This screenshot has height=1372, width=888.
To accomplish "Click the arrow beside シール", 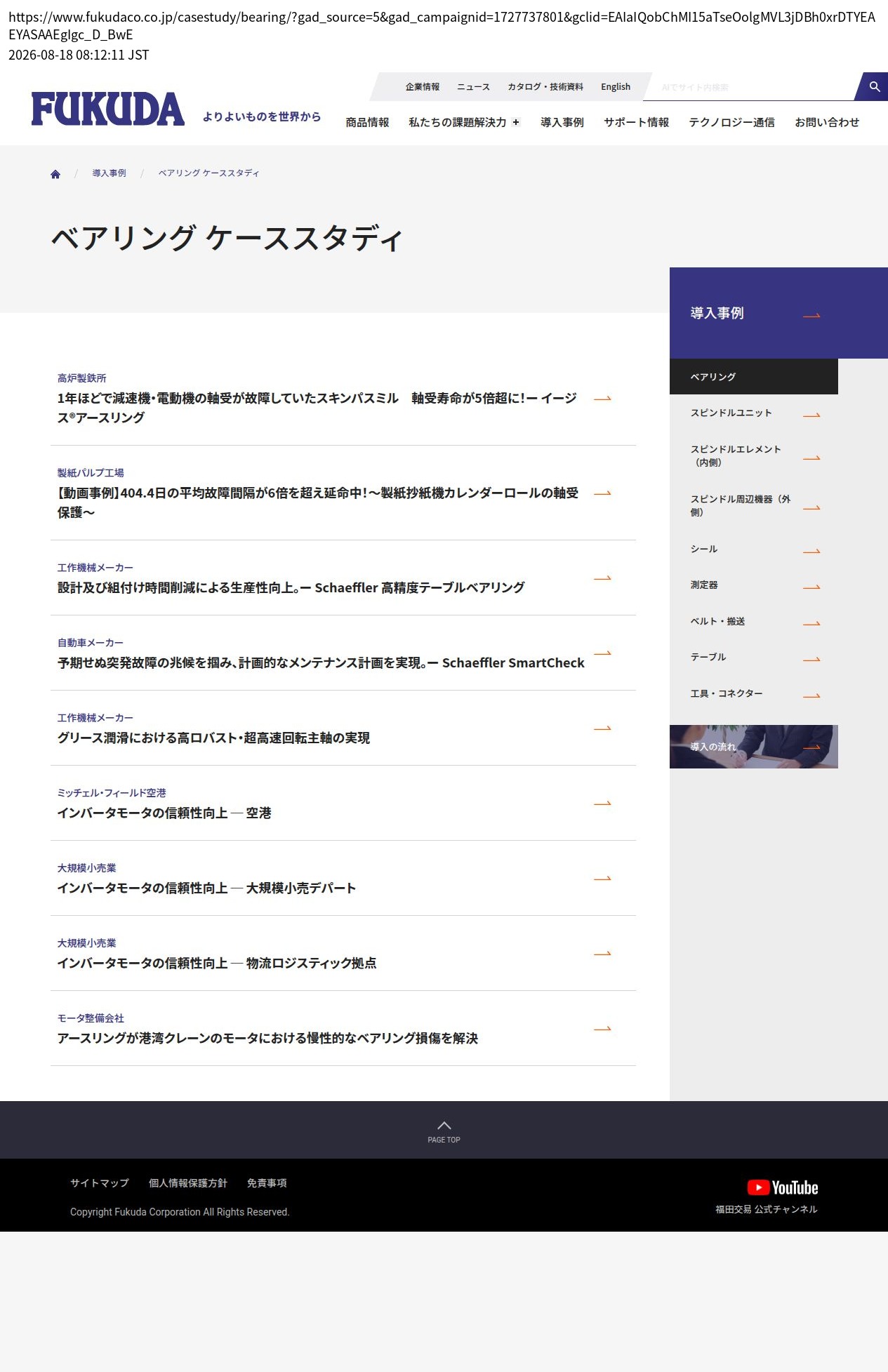I will [811, 551].
